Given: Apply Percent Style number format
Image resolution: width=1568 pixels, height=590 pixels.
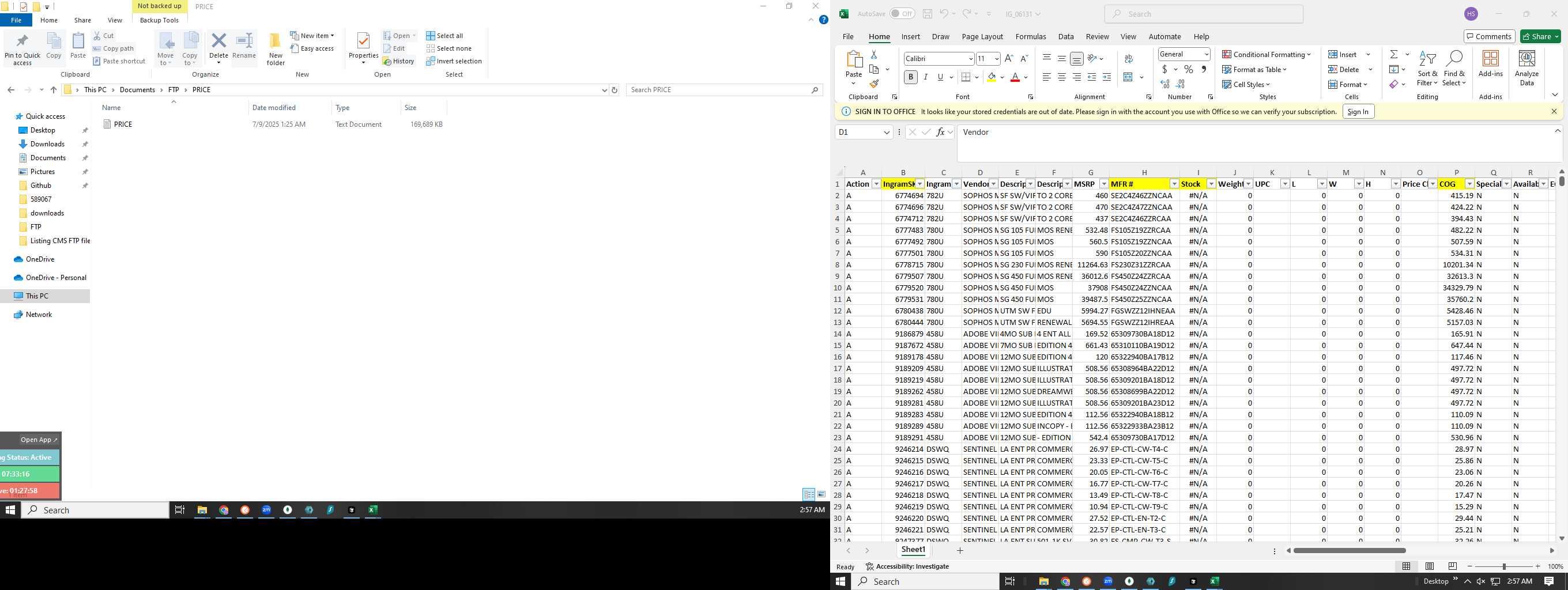Looking at the screenshot, I should (x=1188, y=69).
